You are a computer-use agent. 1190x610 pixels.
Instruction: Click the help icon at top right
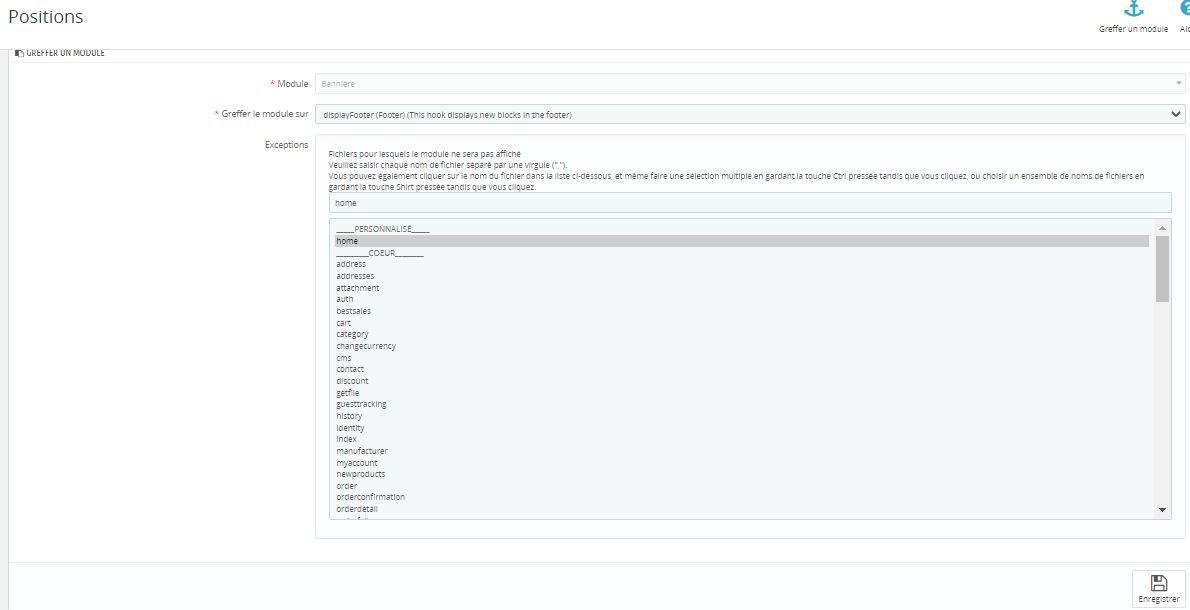[1185, 8]
